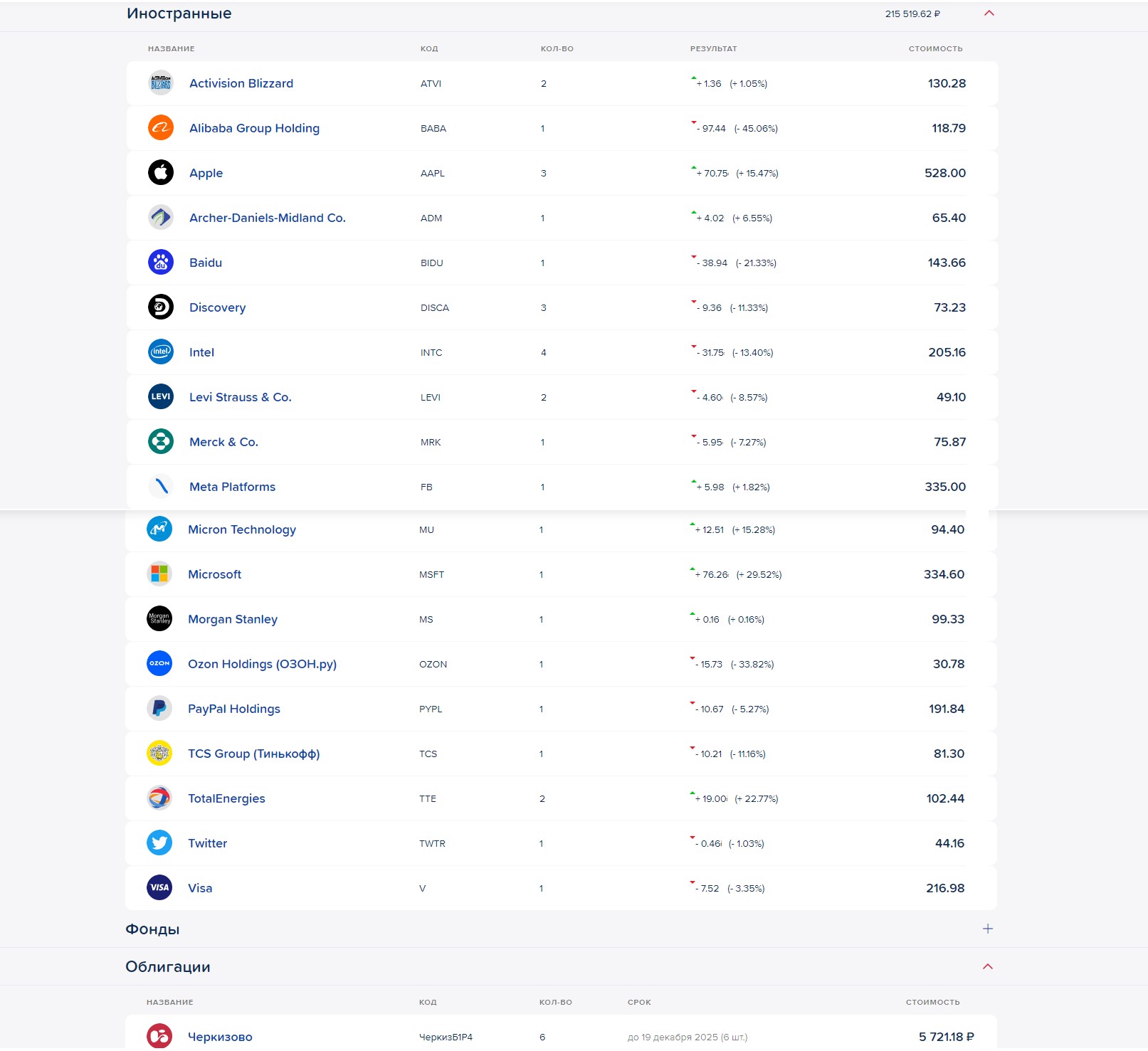The width and height of the screenshot is (1148, 1051).
Task: Click the PayPal logo icon
Action: pos(159,709)
